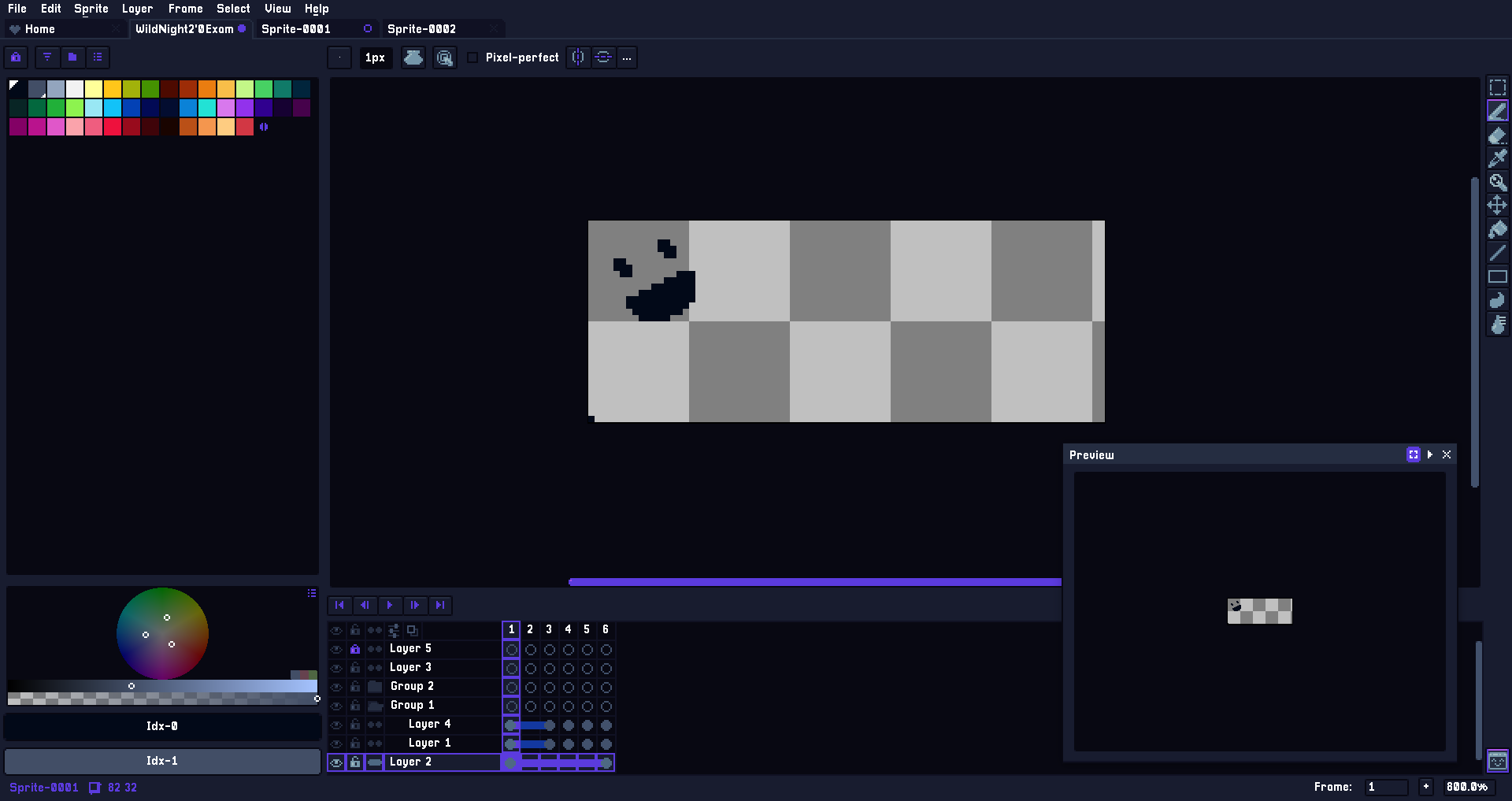The height and width of the screenshot is (801, 1512).
Task: Click the Idx-1 background color button
Action: click(162, 761)
